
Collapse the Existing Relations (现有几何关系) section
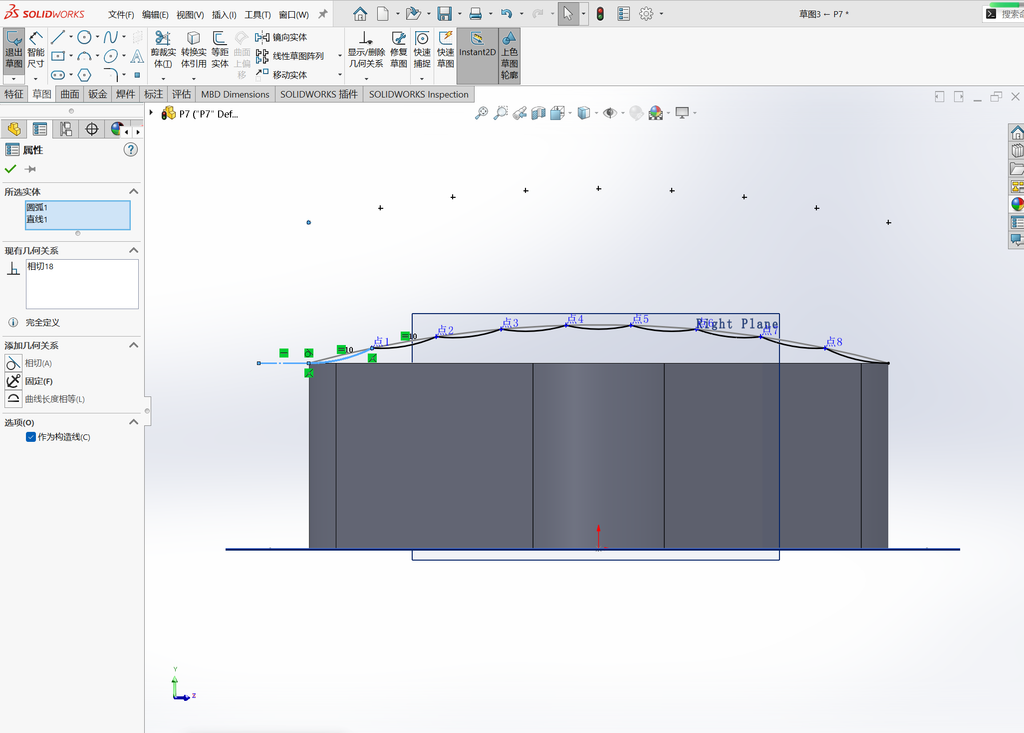134,250
